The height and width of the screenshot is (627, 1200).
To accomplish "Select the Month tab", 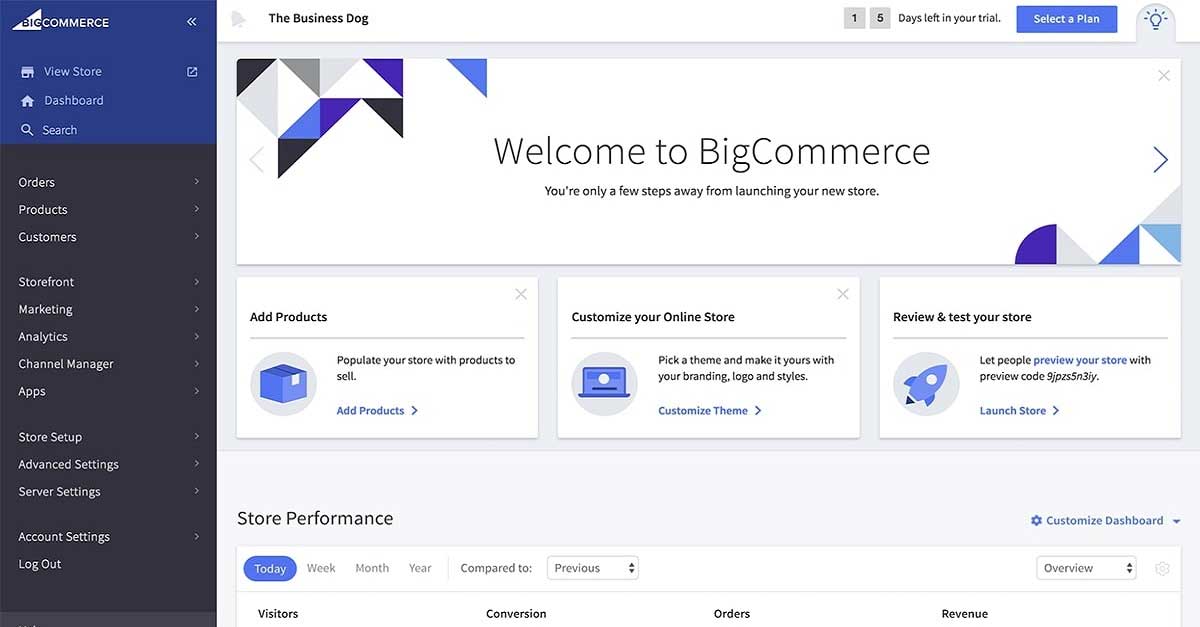I will pos(372,568).
